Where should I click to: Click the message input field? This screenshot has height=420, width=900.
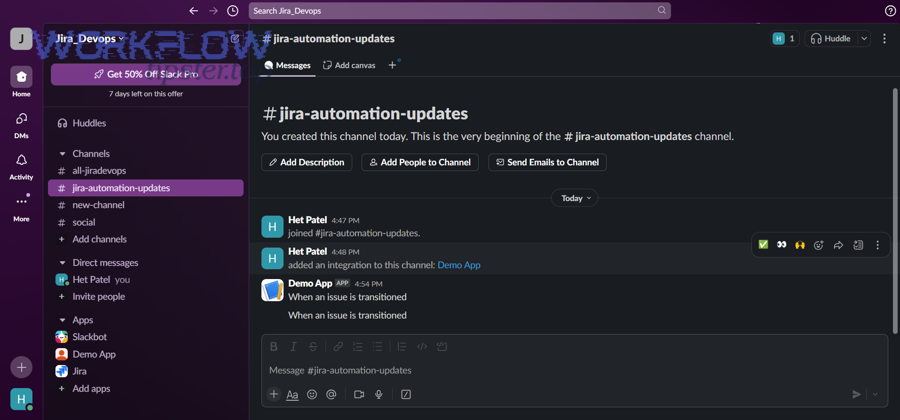pyautogui.click(x=560, y=370)
